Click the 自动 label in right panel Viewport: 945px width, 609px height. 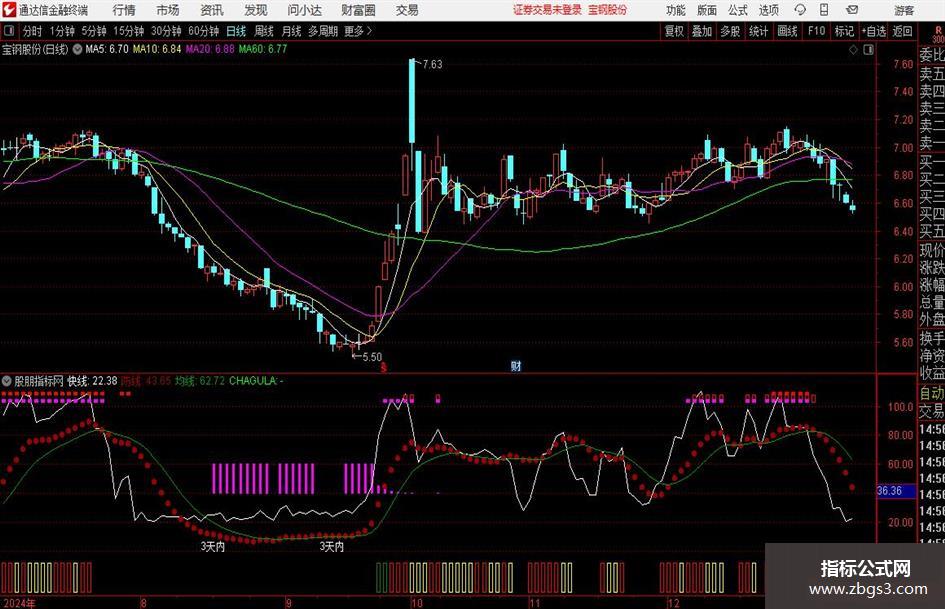pos(932,393)
